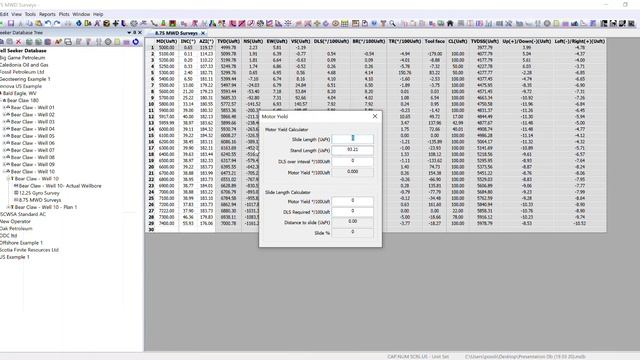Click the Redo arrow in the toolbar
The width and height of the screenshot is (640, 360).
point(57,23)
